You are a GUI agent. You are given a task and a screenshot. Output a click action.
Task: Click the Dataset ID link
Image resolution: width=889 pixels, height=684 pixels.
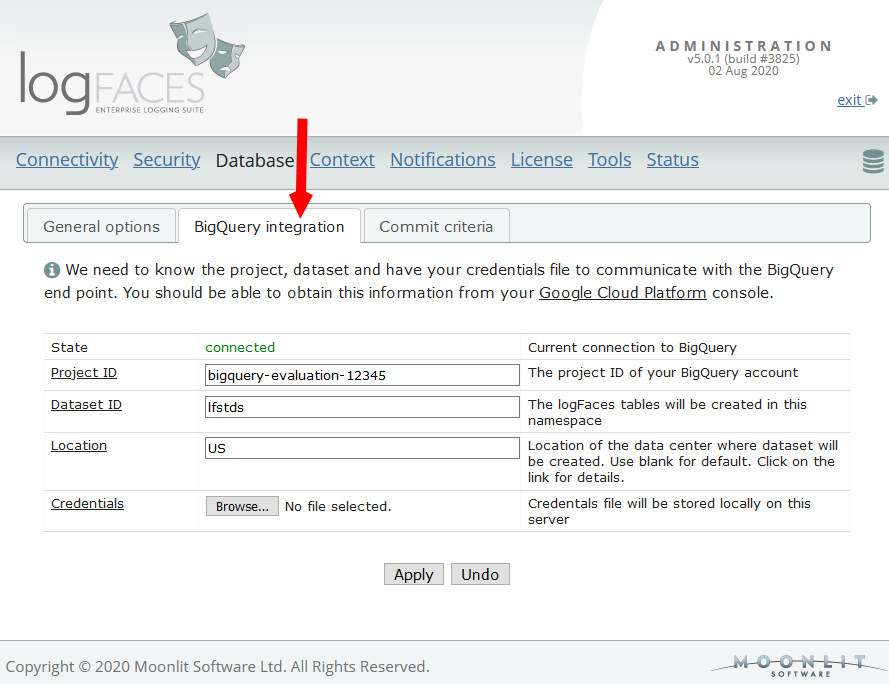click(x=86, y=404)
